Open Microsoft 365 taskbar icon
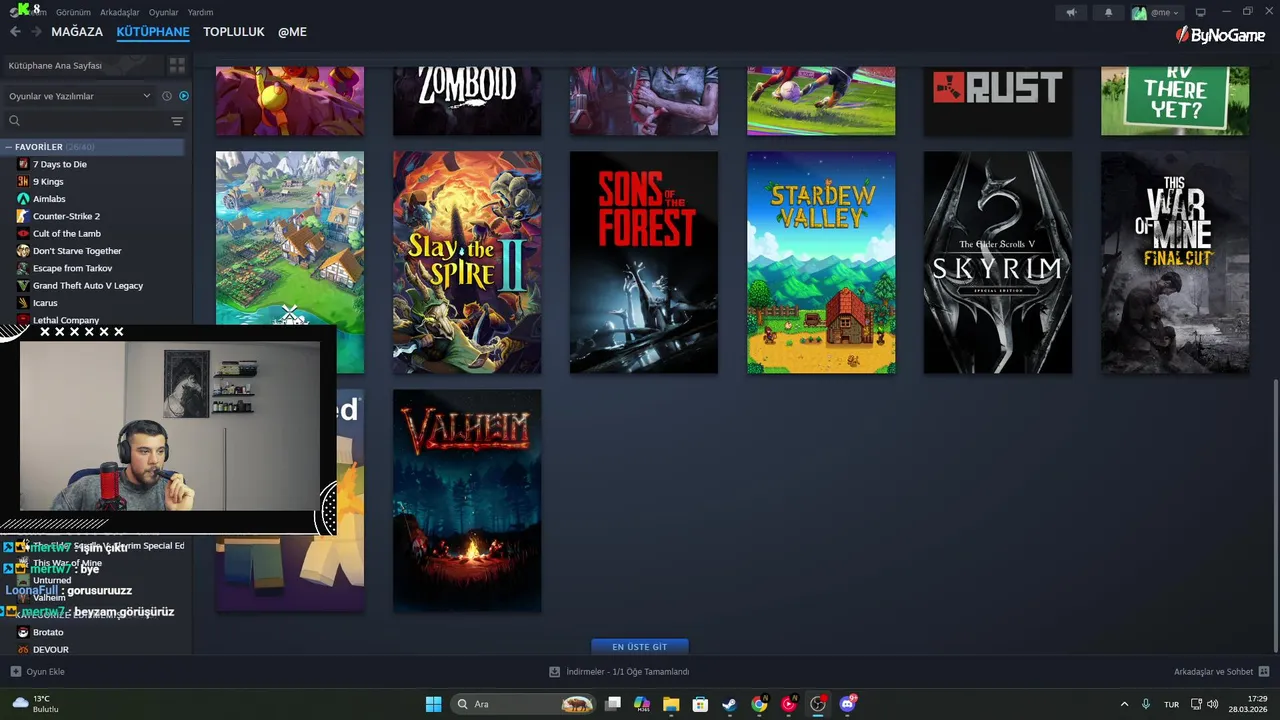This screenshot has width=1280, height=720. (642, 704)
